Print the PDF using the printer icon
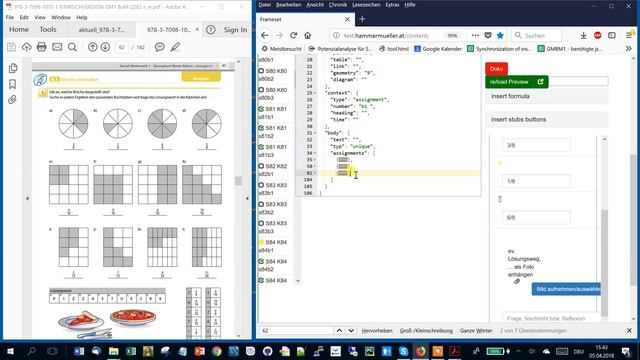The width and height of the screenshot is (640, 360). tap(41, 47)
